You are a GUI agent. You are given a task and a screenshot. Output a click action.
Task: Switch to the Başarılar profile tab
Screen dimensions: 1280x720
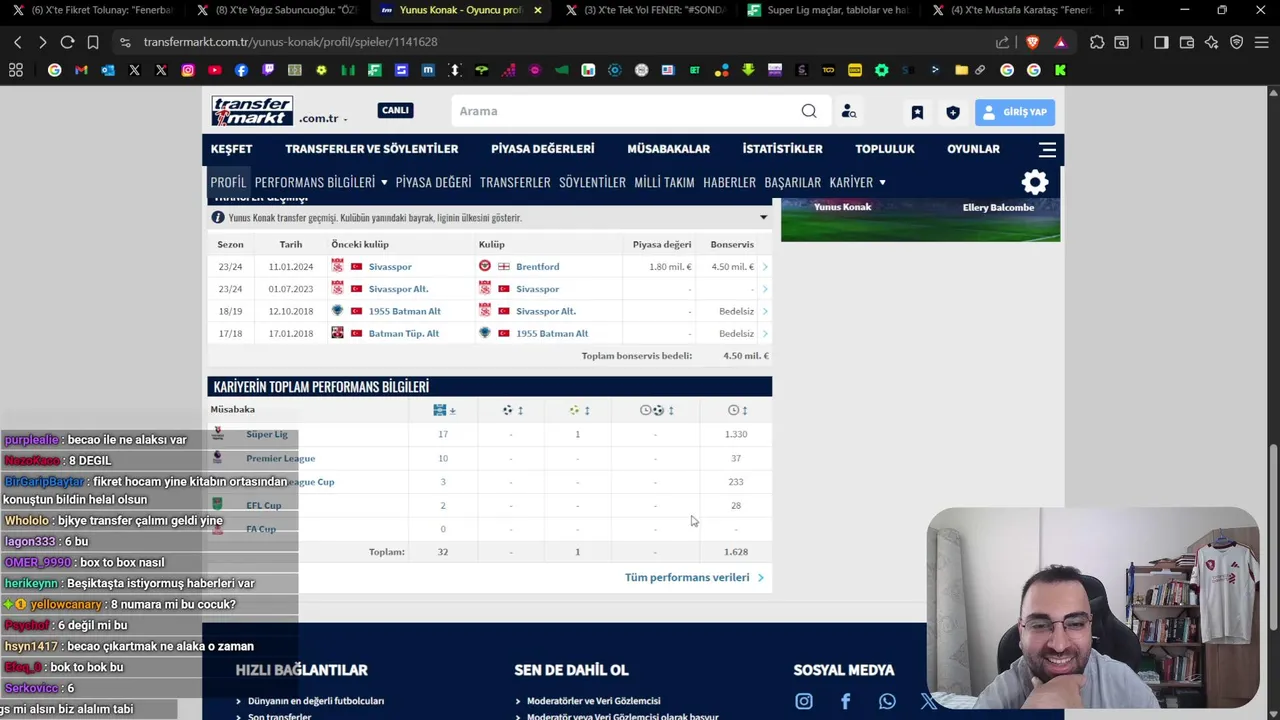pyautogui.click(x=792, y=182)
